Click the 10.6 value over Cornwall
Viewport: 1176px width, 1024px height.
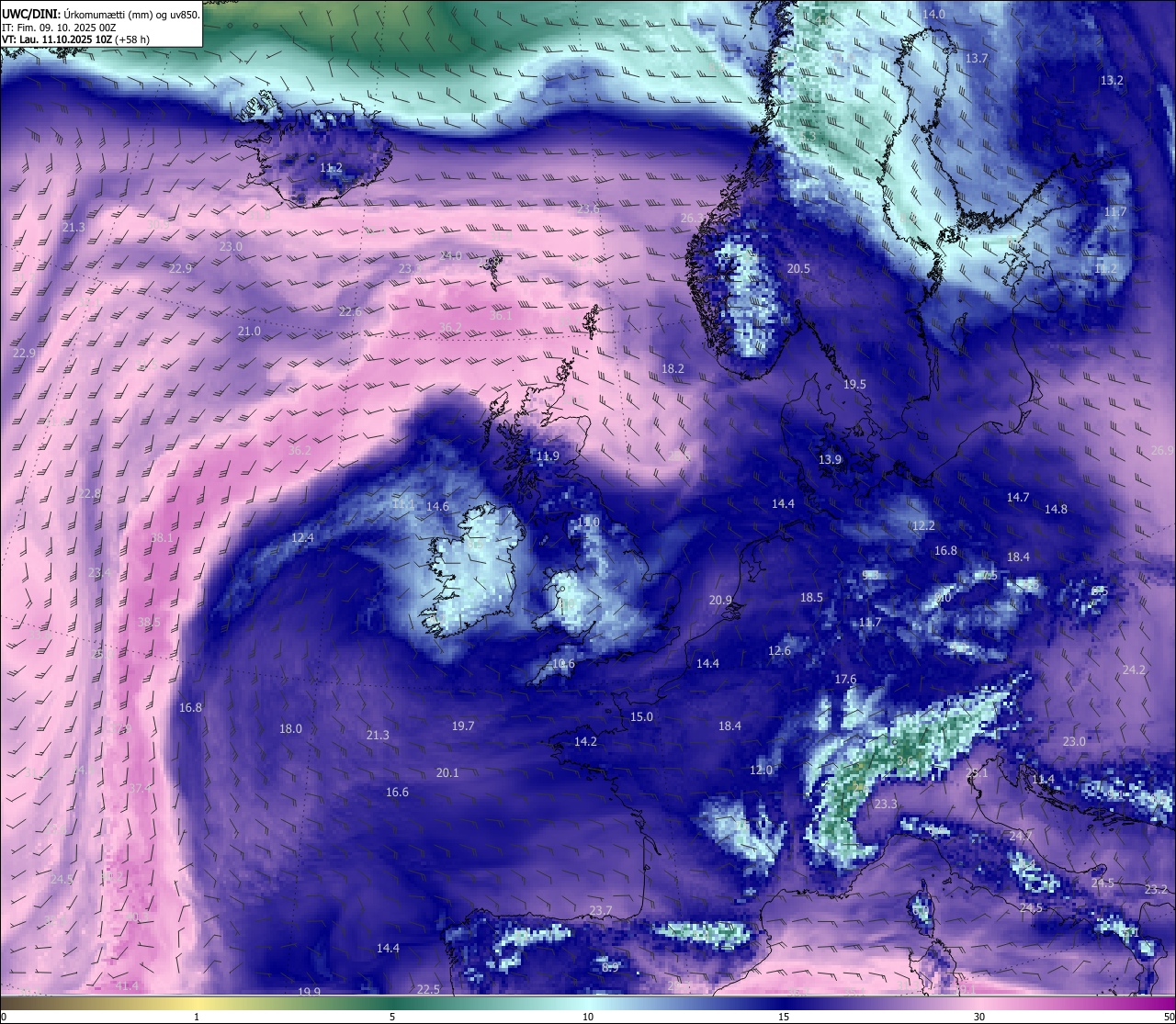(563, 663)
